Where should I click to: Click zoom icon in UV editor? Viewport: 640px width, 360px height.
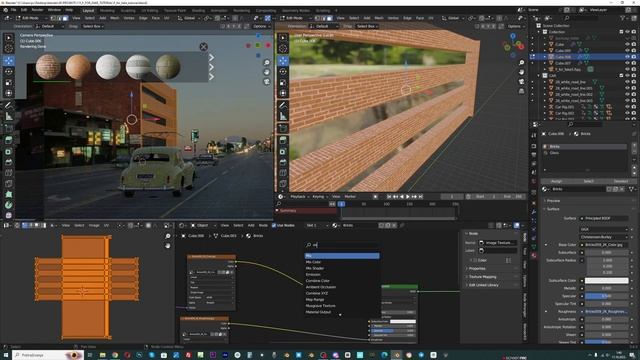[168, 236]
